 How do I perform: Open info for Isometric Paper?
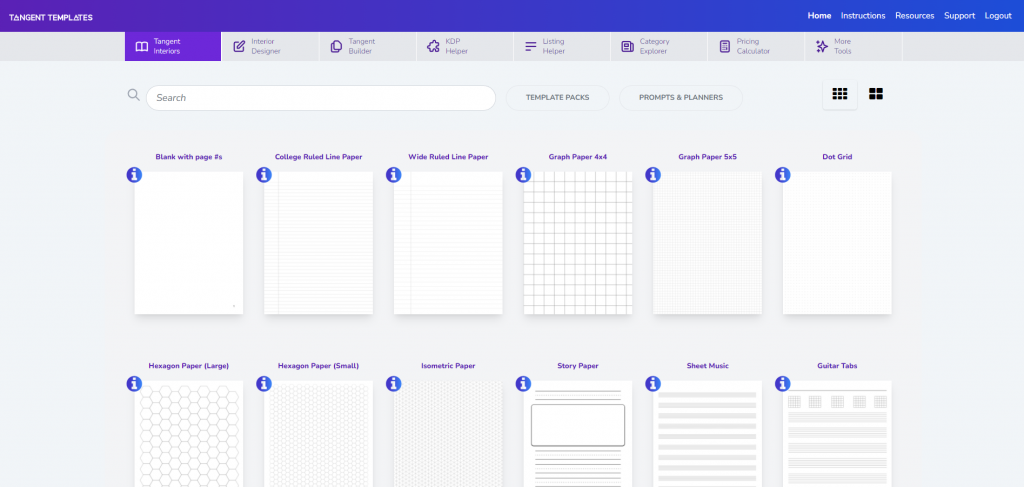[394, 384]
